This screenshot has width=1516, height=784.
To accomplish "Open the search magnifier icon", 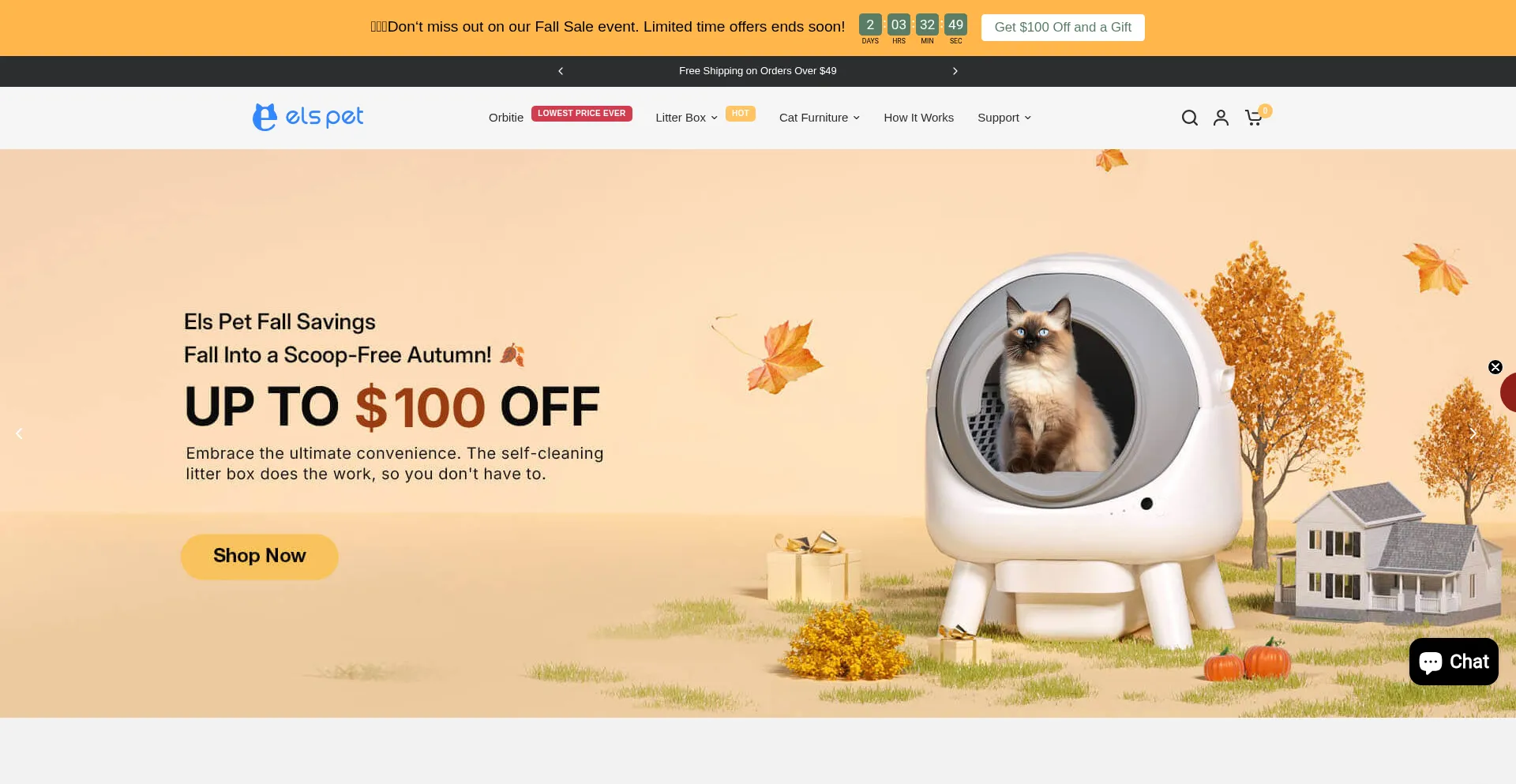I will pyautogui.click(x=1189, y=118).
